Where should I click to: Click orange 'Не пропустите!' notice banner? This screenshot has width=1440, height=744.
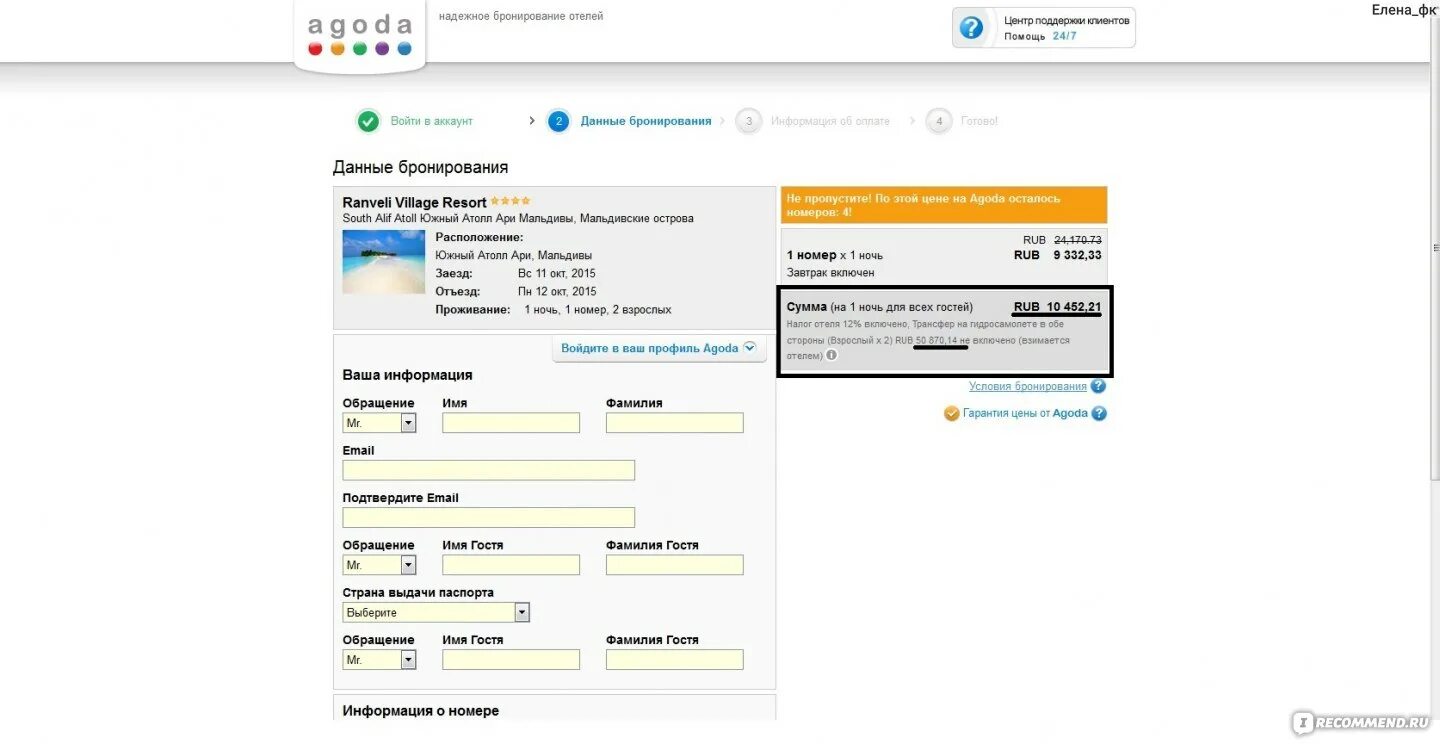[x=944, y=205]
